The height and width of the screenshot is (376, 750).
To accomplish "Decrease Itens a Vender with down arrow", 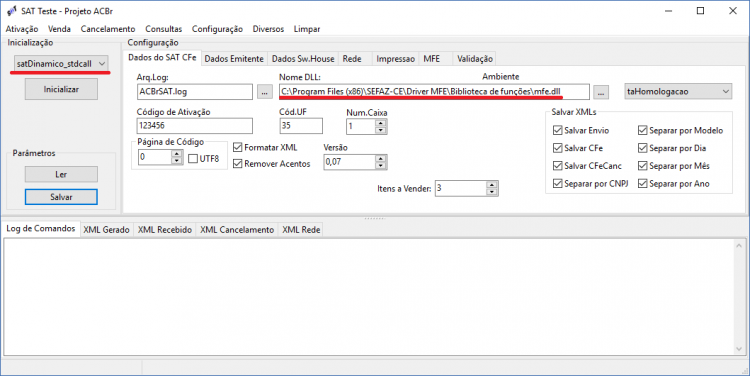I will pyautogui.click(x=492, y=192).
